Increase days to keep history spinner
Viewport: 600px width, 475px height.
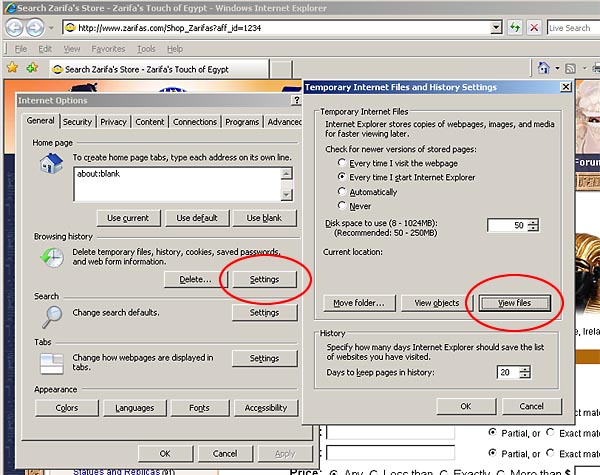525,369
